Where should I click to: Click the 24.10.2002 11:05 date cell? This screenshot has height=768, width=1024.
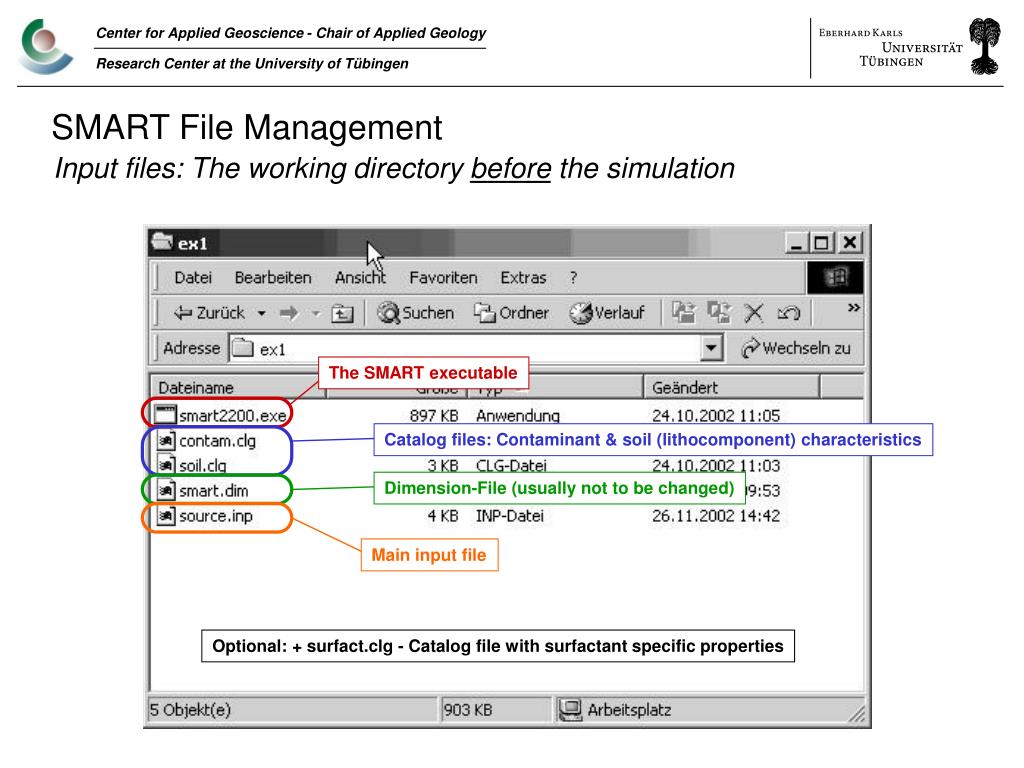point(716,415)
